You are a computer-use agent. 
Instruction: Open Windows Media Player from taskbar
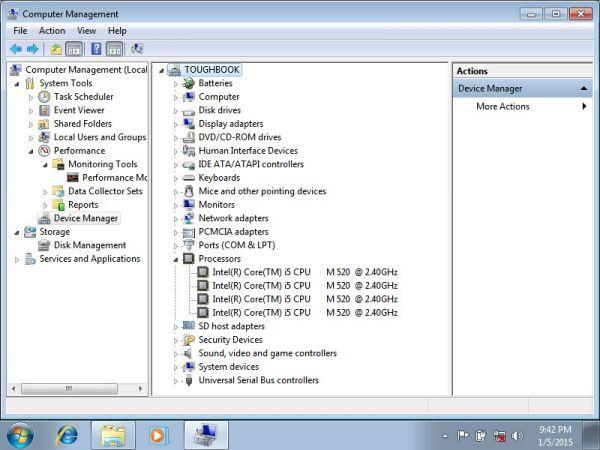(158, 435)
